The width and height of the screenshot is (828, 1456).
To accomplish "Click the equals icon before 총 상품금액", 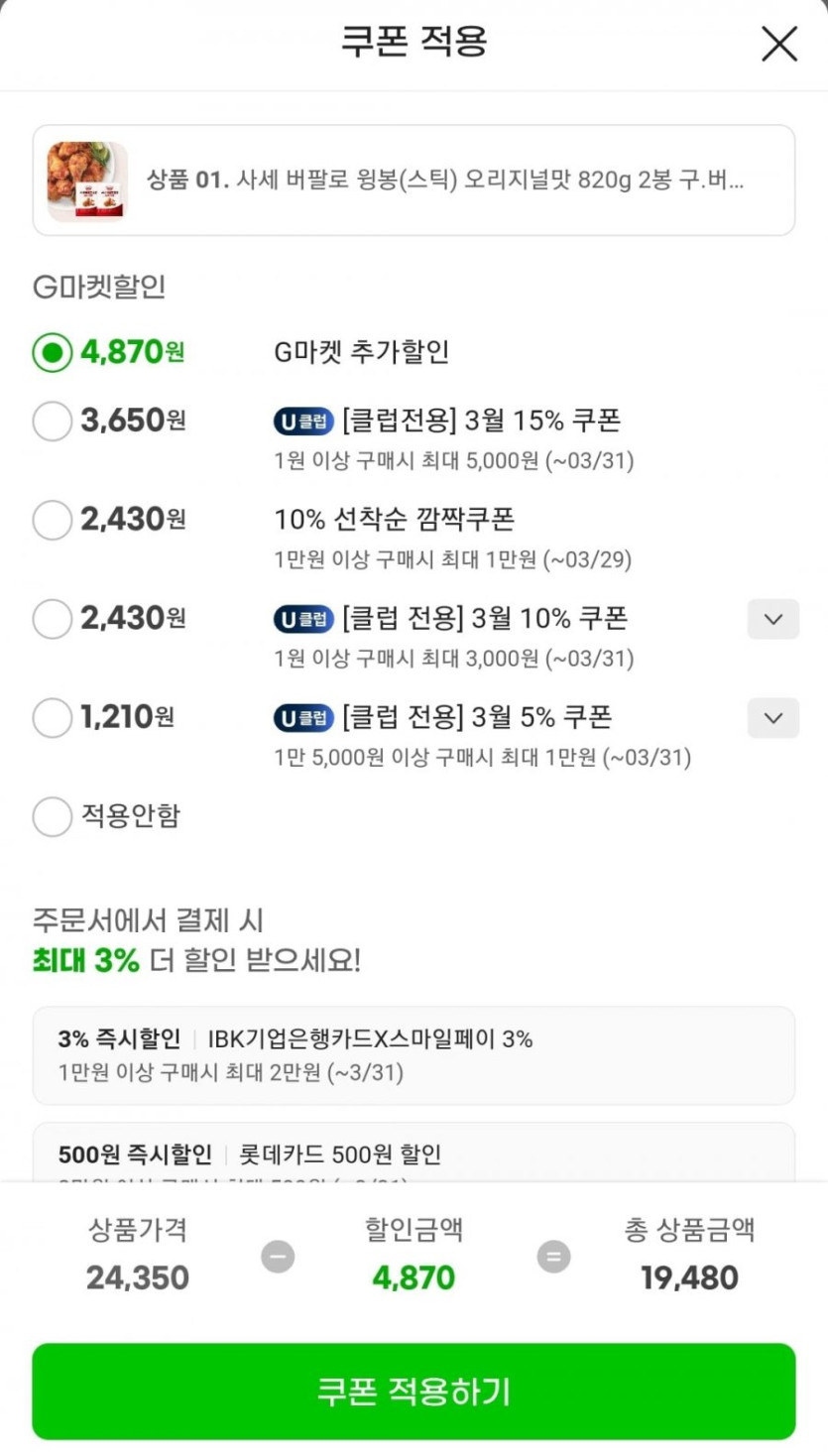I will point(553,1257).
